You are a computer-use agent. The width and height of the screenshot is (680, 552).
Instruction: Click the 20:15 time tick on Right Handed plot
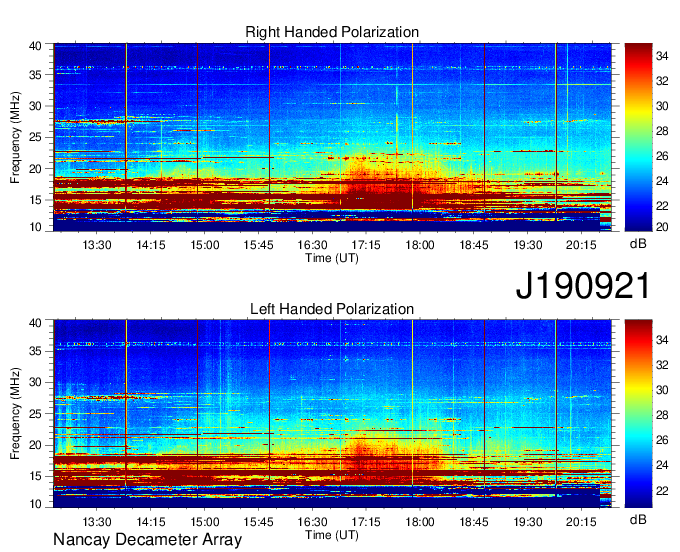[581, 245]
